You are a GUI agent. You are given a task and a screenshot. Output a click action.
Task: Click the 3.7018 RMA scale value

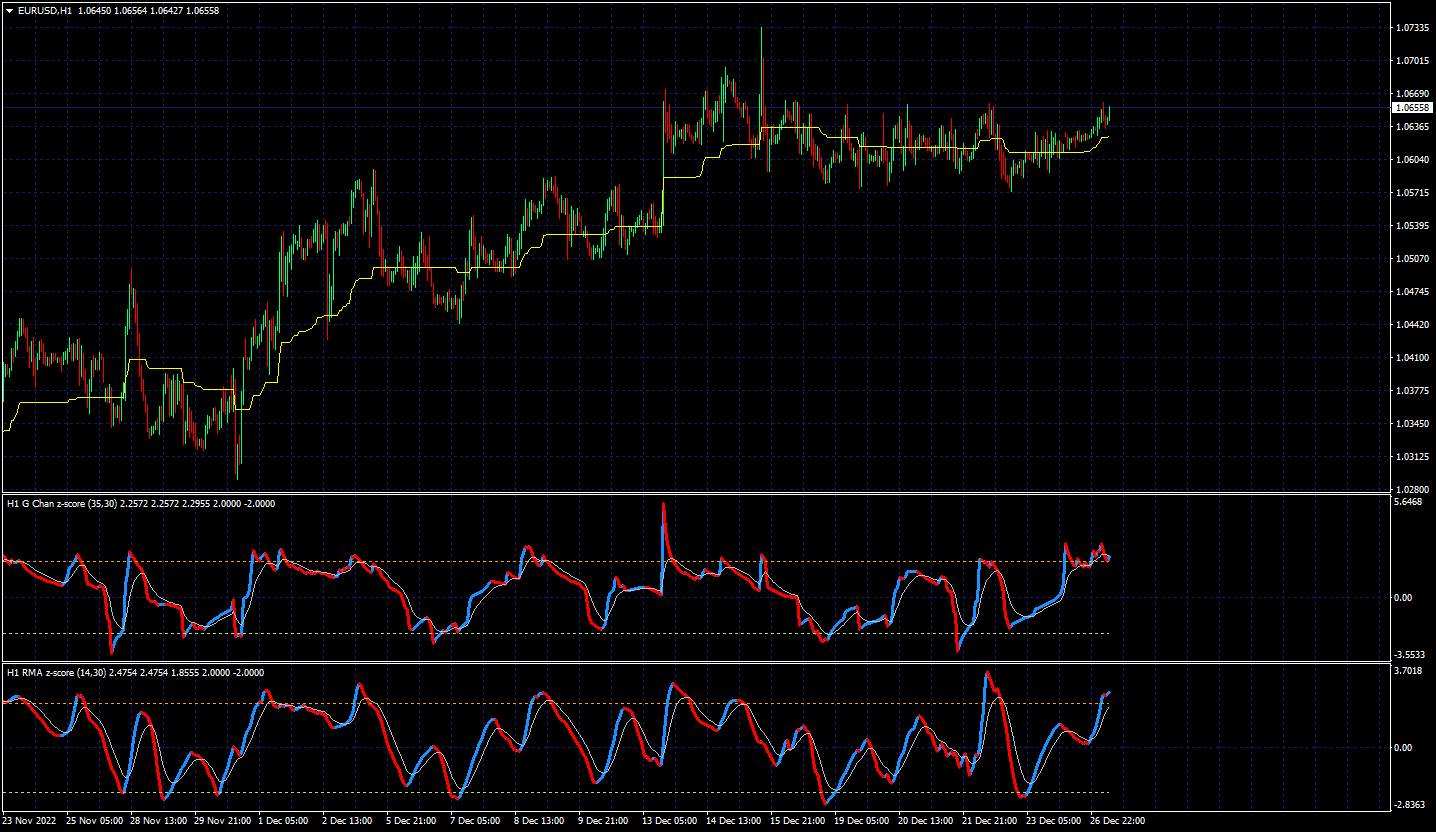pos(1408,671)
